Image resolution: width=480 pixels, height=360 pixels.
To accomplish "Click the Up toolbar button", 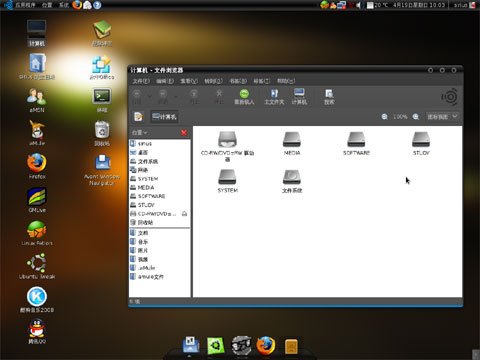I will pos(194,97).
